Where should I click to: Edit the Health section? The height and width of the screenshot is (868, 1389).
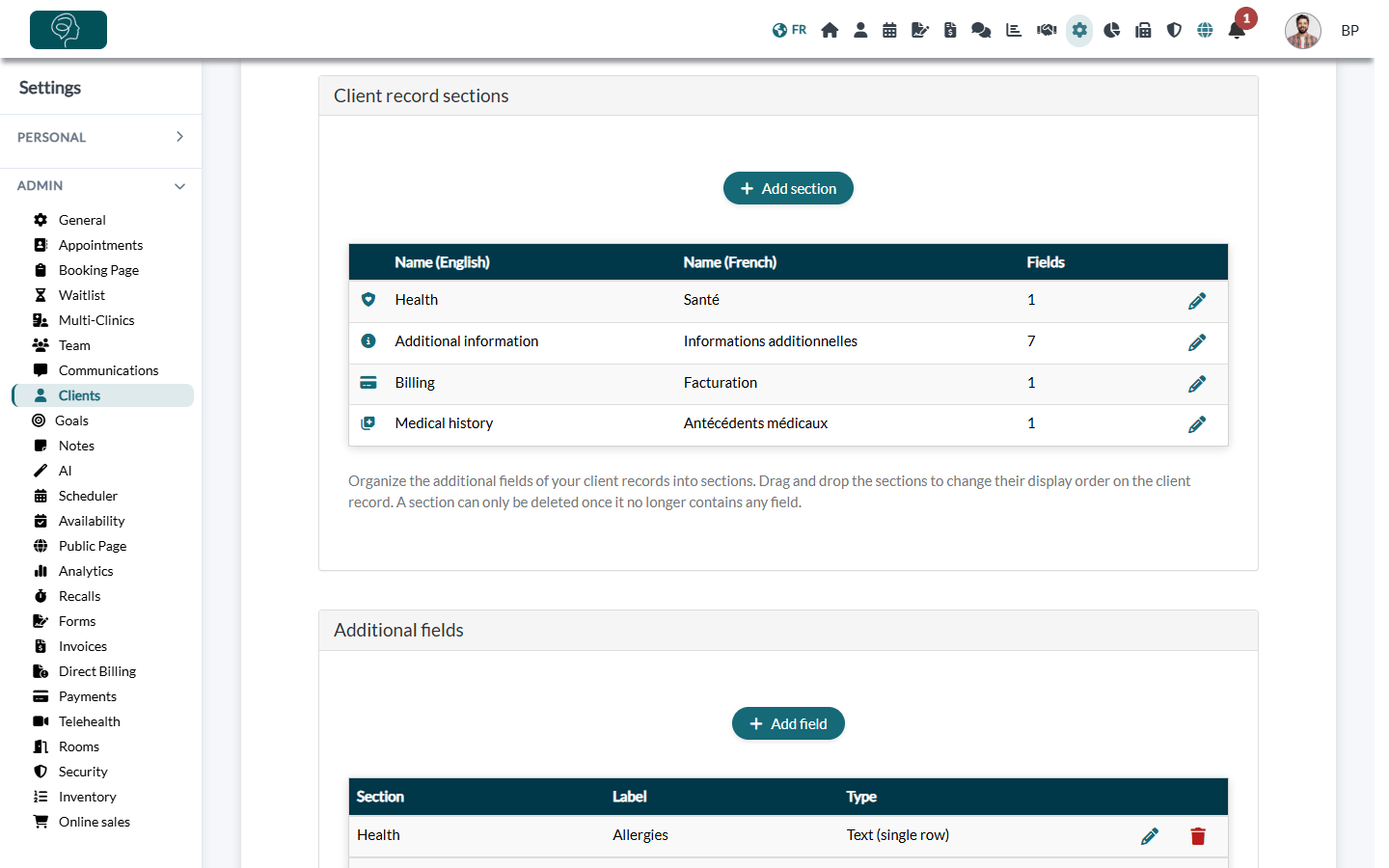pos(1197,301)
